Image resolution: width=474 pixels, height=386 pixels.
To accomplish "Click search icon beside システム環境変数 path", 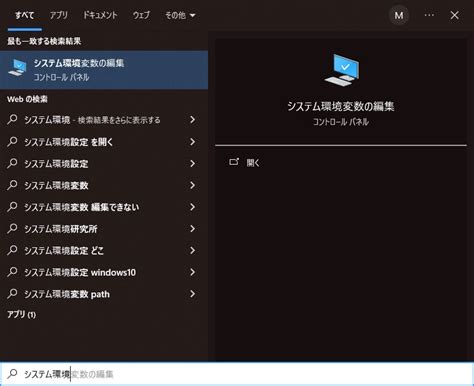I will tap(12, 294).
